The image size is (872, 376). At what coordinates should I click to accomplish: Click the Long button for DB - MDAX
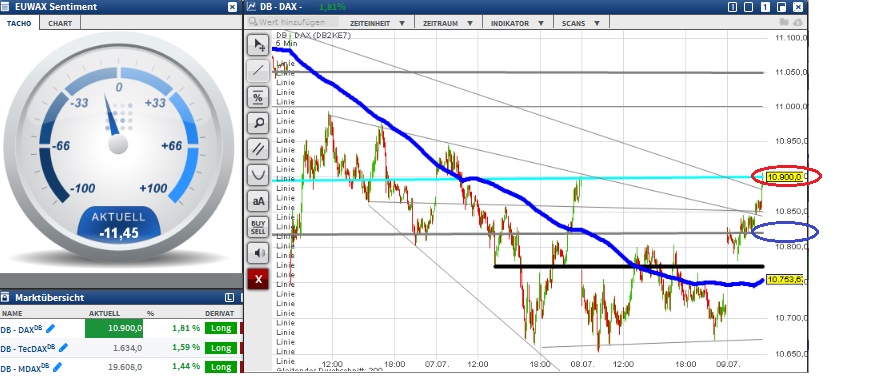[221, 367]
